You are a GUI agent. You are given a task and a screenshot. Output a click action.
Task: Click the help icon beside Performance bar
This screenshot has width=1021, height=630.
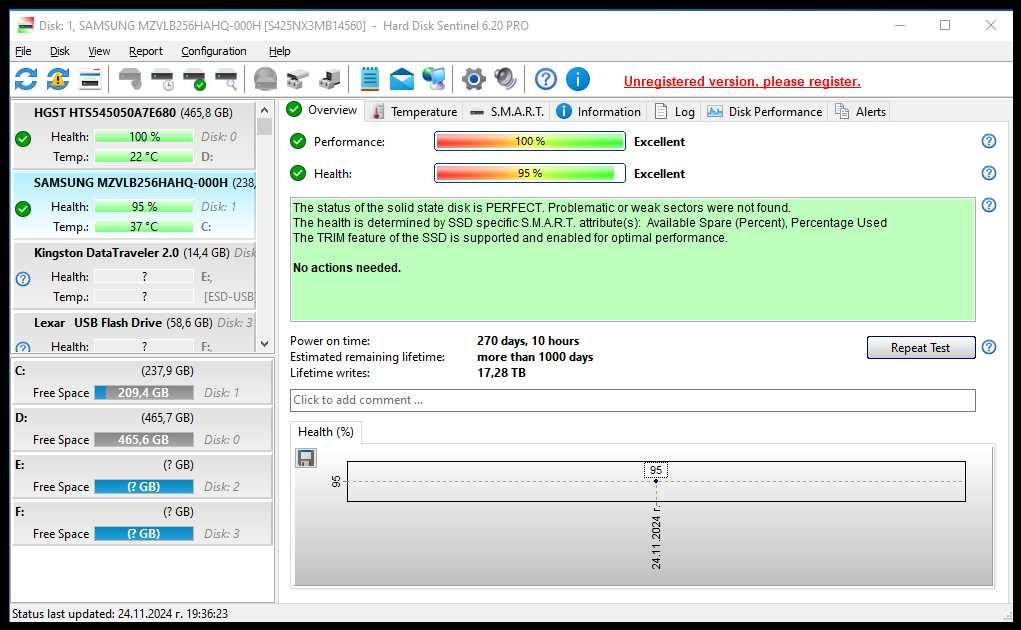click(988, 141)
